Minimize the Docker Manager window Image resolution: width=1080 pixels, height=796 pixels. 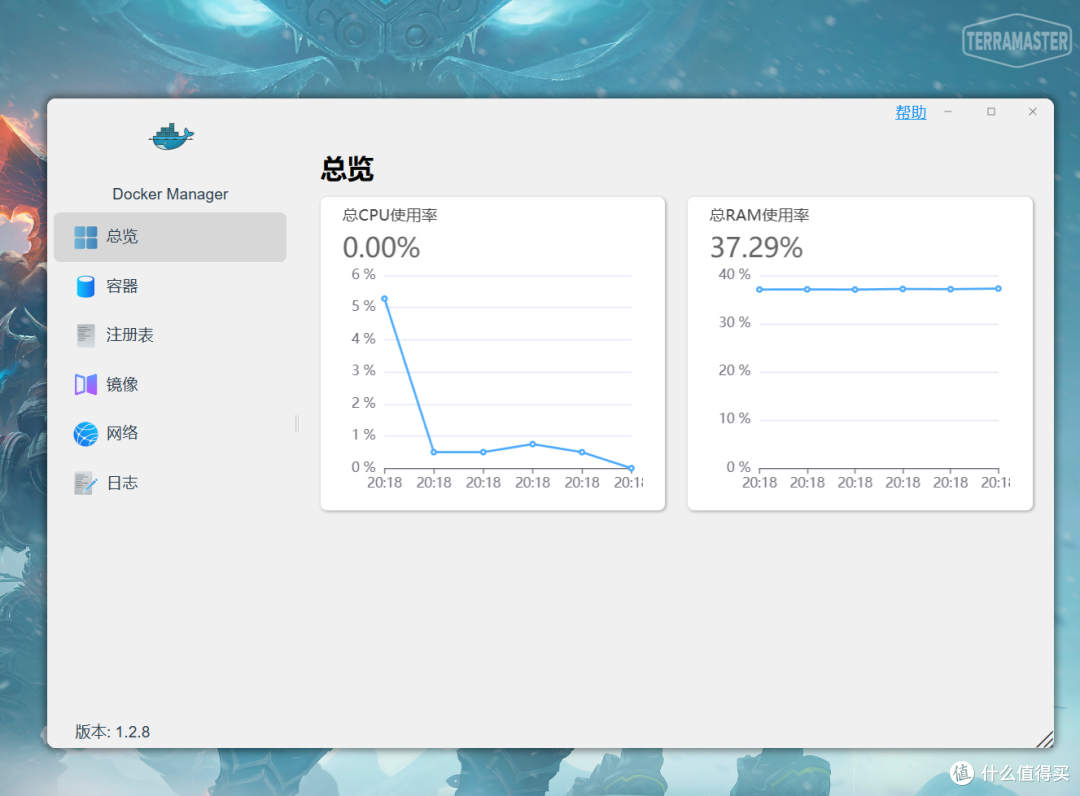click(948, 112)
